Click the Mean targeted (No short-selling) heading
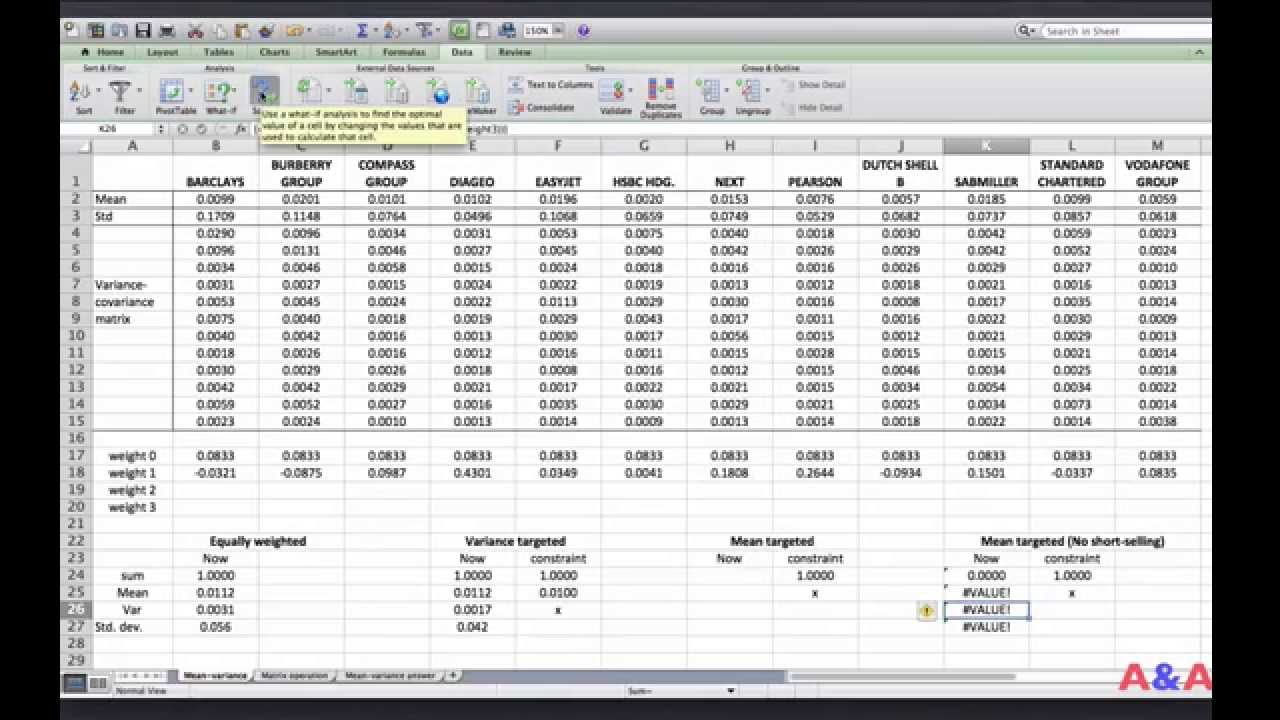The height and width of the screenshot is (720, 1280). pyautogui.click(x=1072, y=541)
